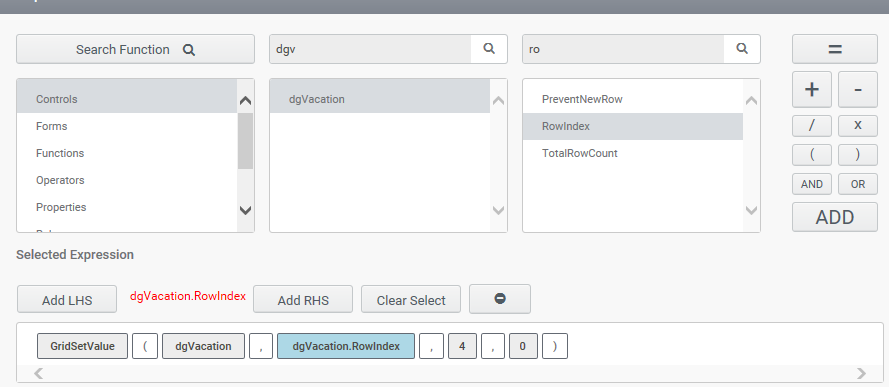This screenshot has height=387, width=889.
Task: Click the search icon beside the ro field
Action: [x=742, y=49]
